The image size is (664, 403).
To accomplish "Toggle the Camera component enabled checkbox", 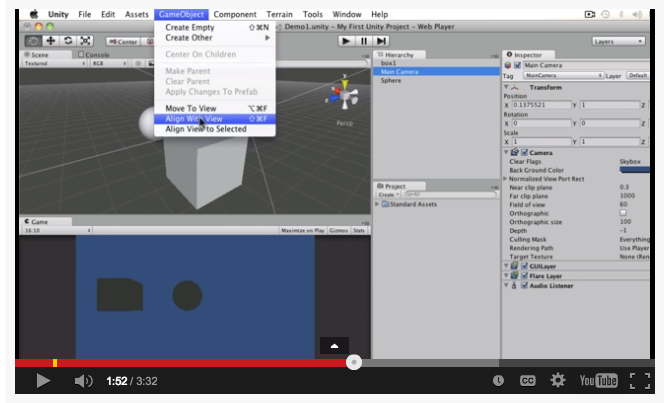I will (524, 152).
